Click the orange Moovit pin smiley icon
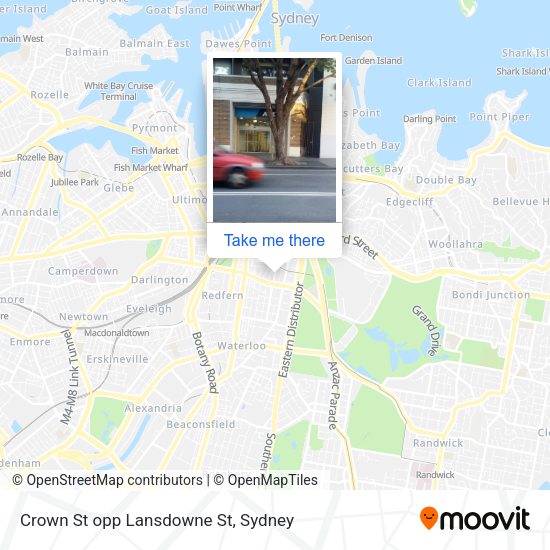550x550 pixels. tap(429, 518)
